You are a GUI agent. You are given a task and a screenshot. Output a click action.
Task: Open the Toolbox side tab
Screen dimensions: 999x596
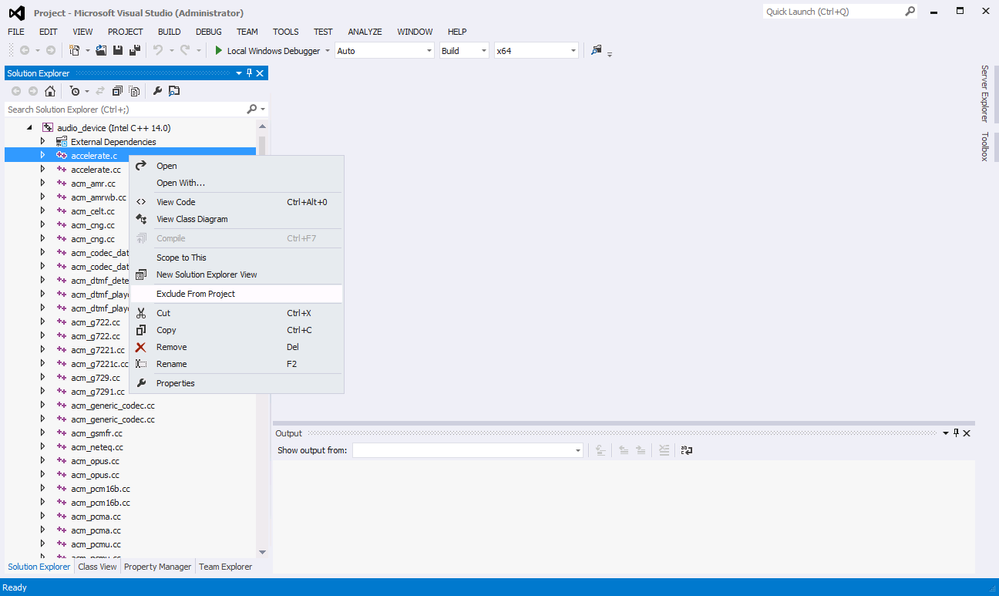(984, 146)
